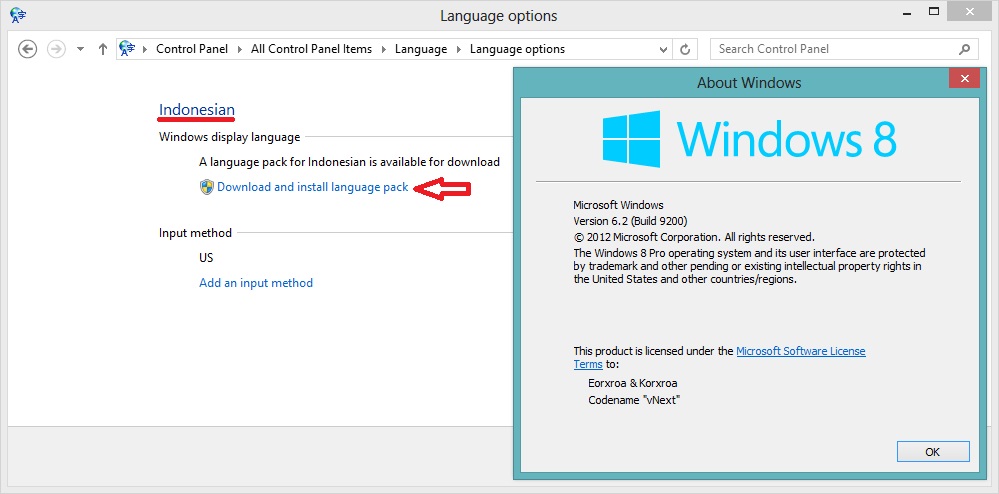Click the shield icon beside download link
The width and height of the screenshot is (999, 494).
click(206, 187)
